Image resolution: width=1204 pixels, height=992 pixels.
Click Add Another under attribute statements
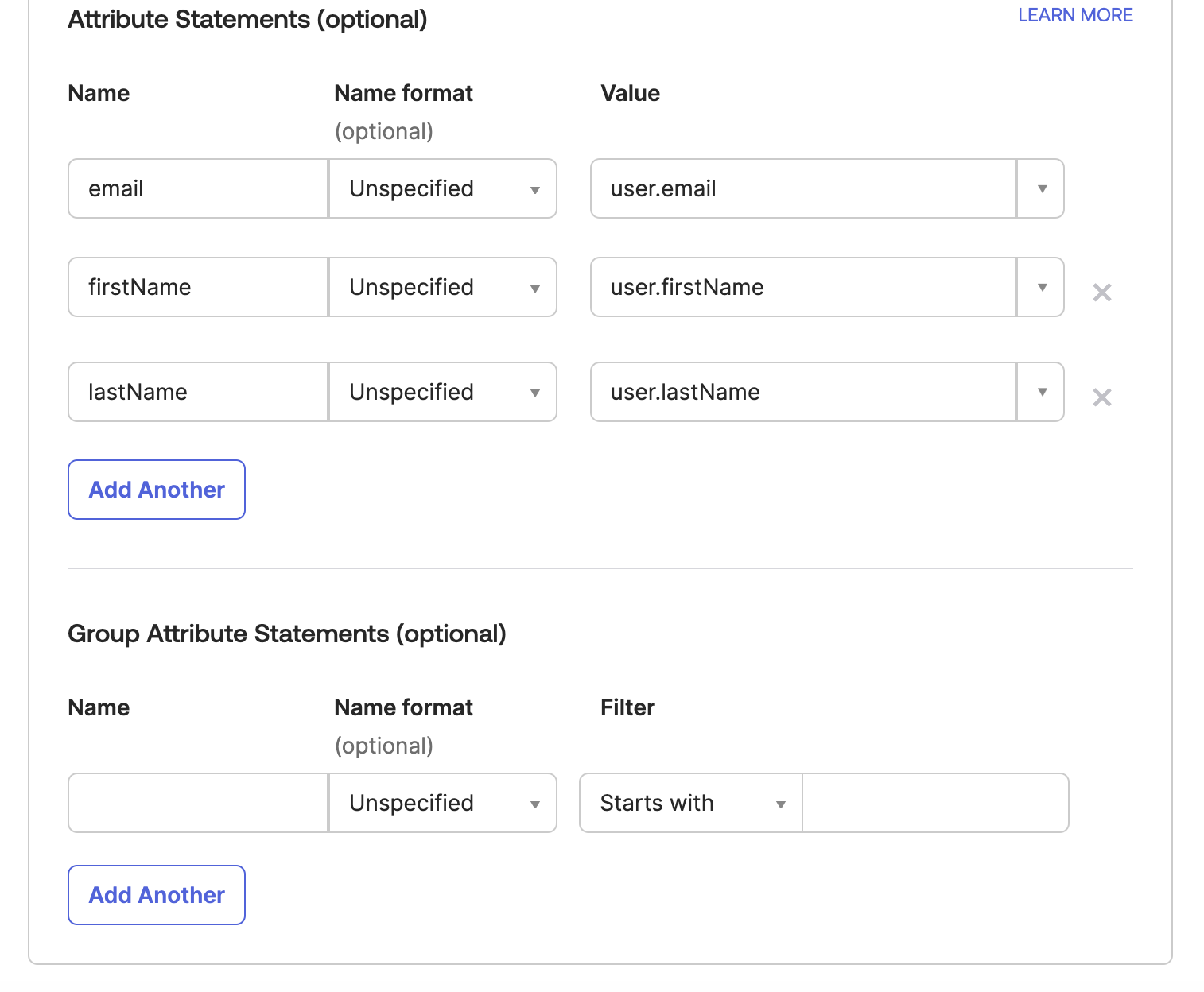tap(156, 490)
